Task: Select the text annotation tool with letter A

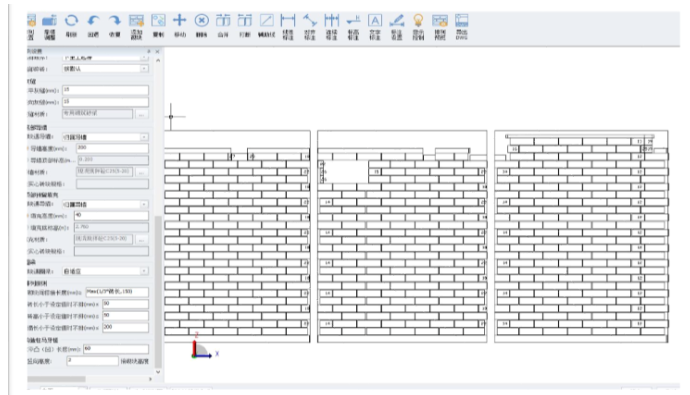Action: [374, 27]
